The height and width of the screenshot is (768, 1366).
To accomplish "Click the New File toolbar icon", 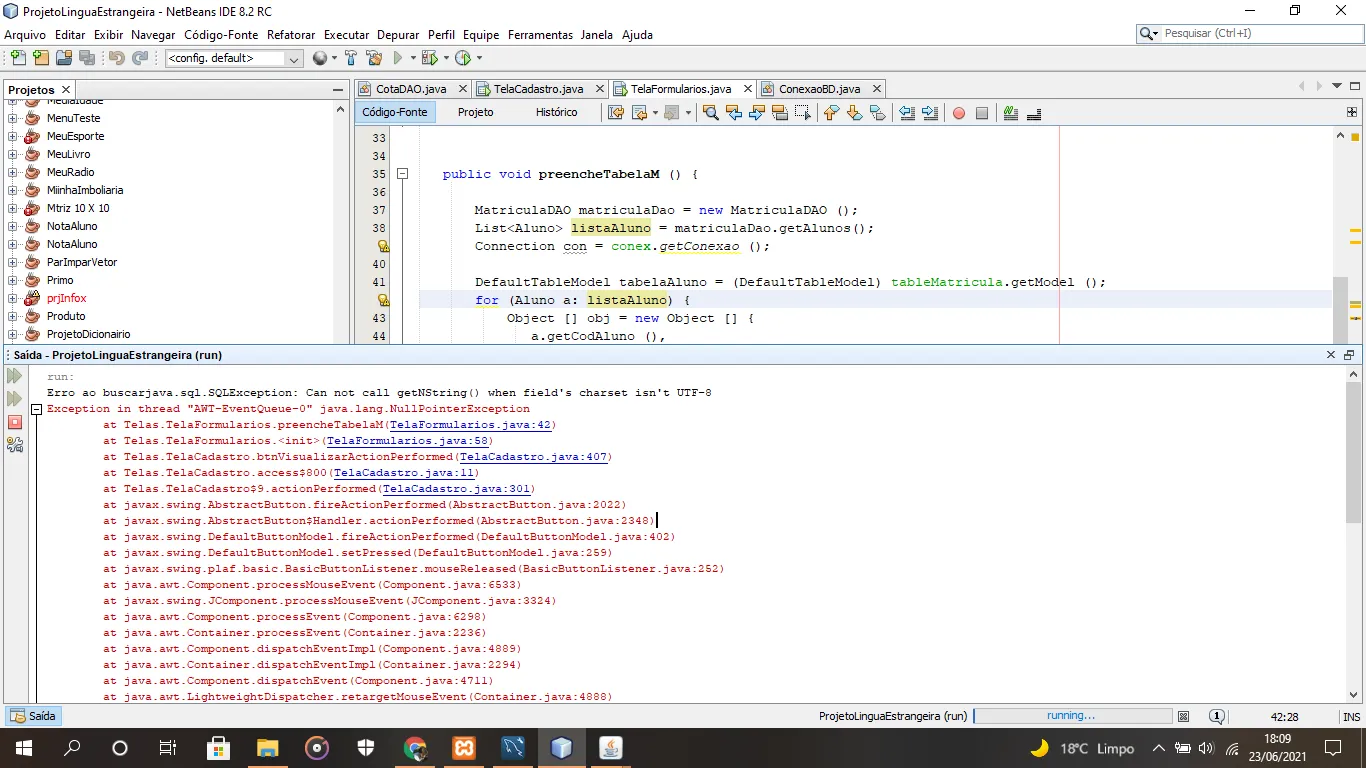I will click(x=19, y=58).
